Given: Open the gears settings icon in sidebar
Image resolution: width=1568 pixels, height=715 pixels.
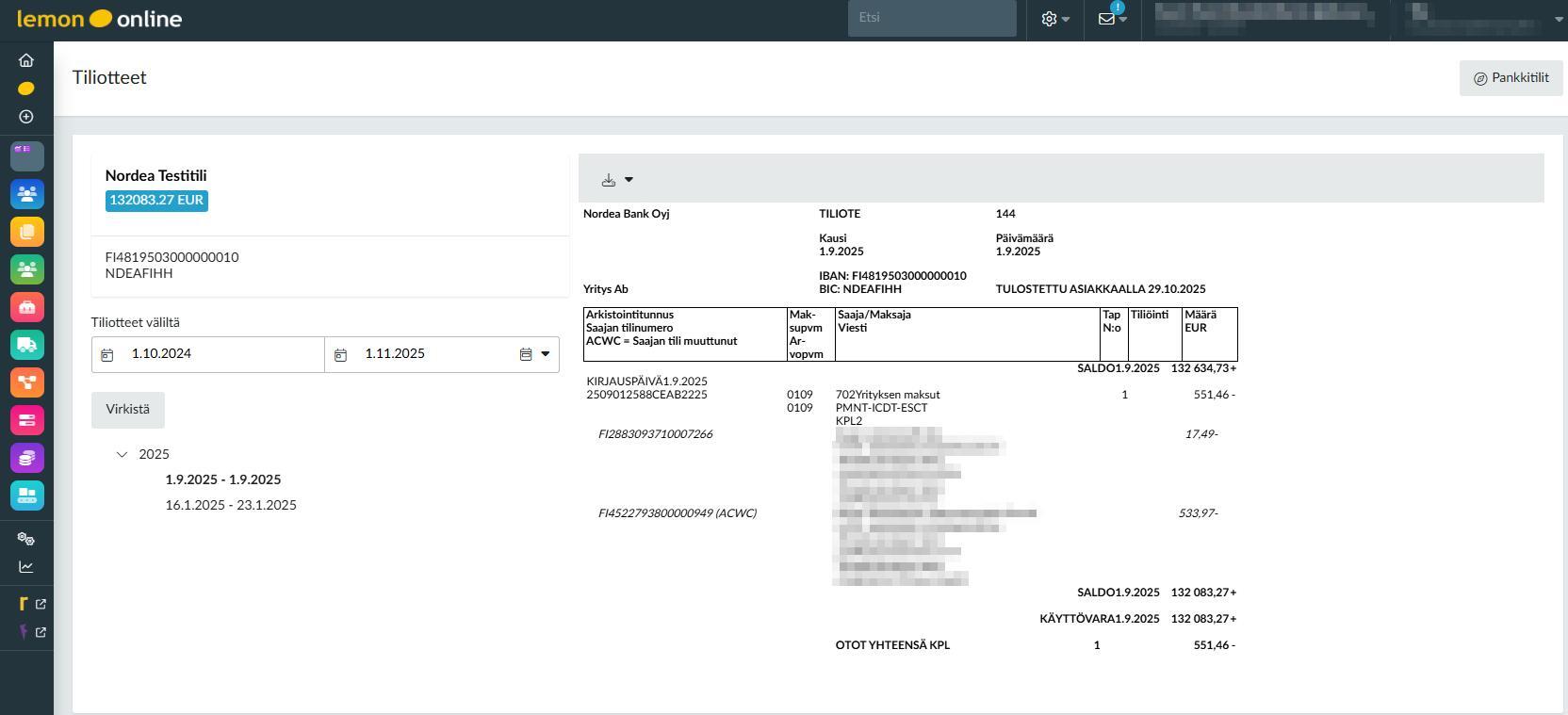Looking at the screenshot, I should click(x=26, y=539).
